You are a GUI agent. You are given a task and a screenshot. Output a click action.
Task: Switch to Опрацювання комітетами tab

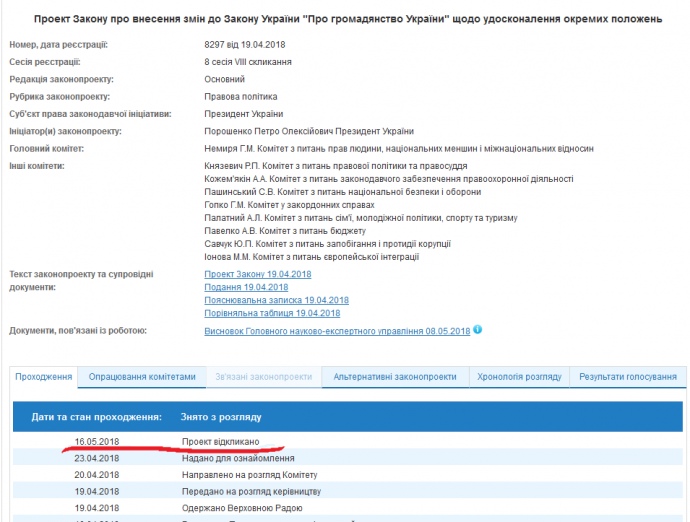tap(142, 377)
